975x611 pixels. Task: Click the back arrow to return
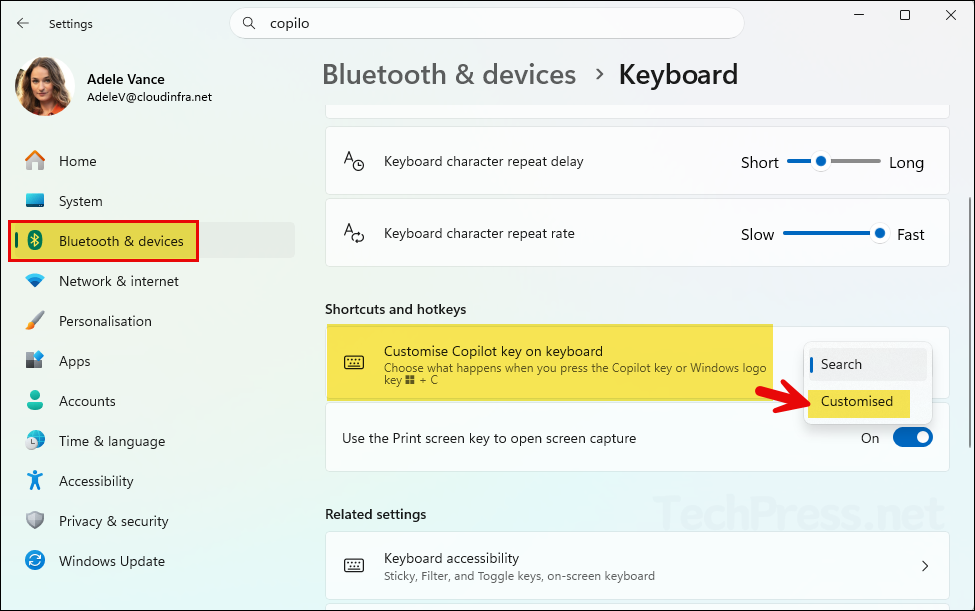pyautogui.click(x=22, y=23)
